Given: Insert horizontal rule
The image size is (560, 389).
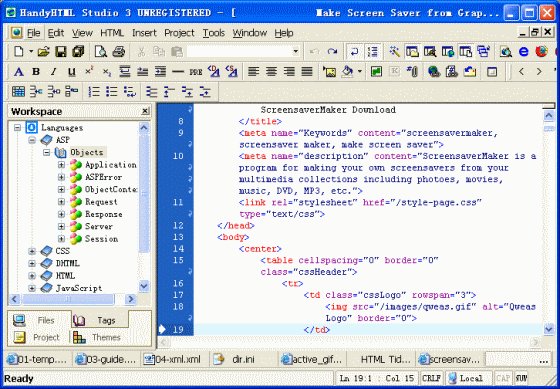Looking at the screenshot, I should 178,72.
